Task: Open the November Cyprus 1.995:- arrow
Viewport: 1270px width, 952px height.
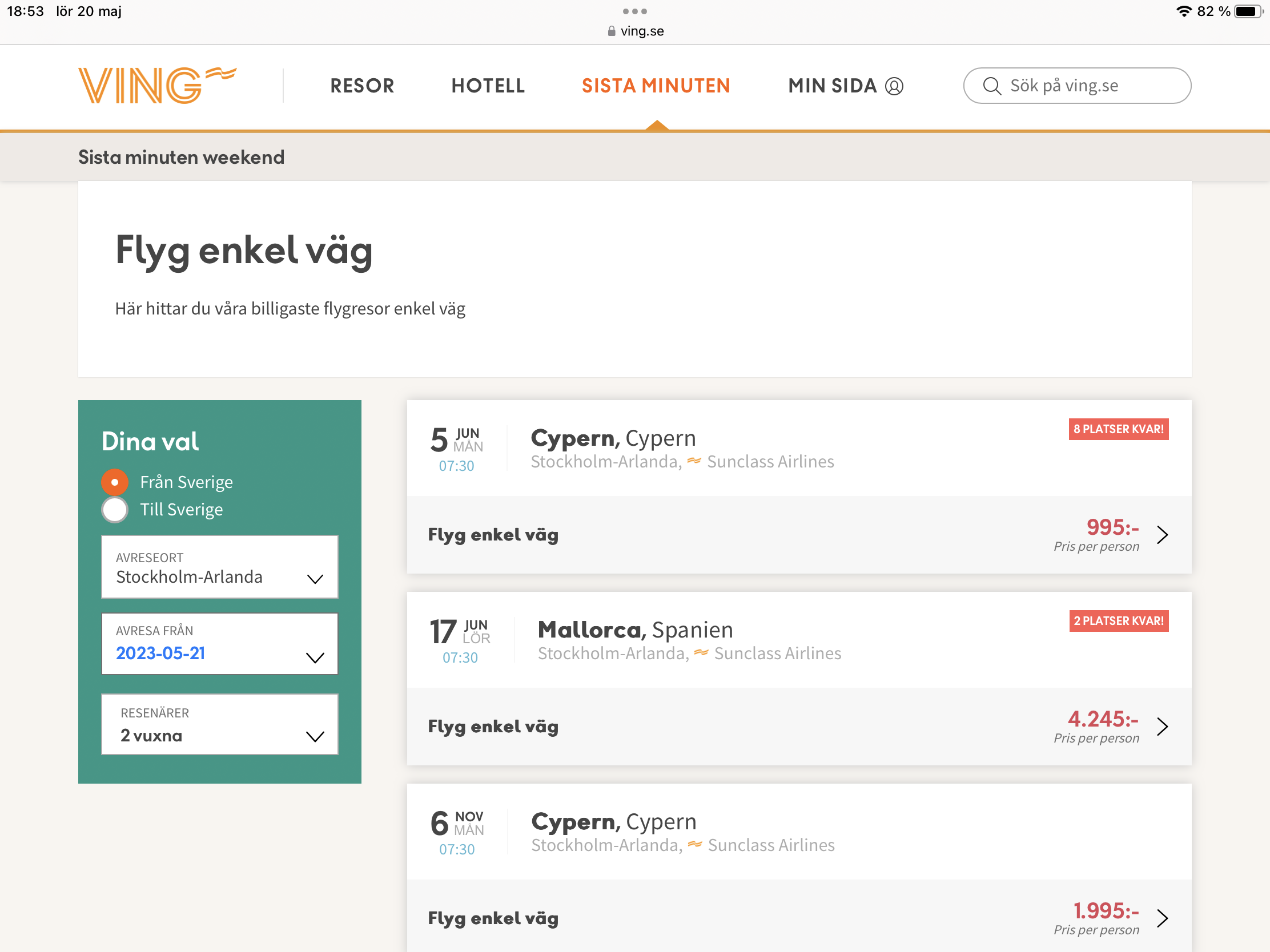Action: [x=1163, y=918]
